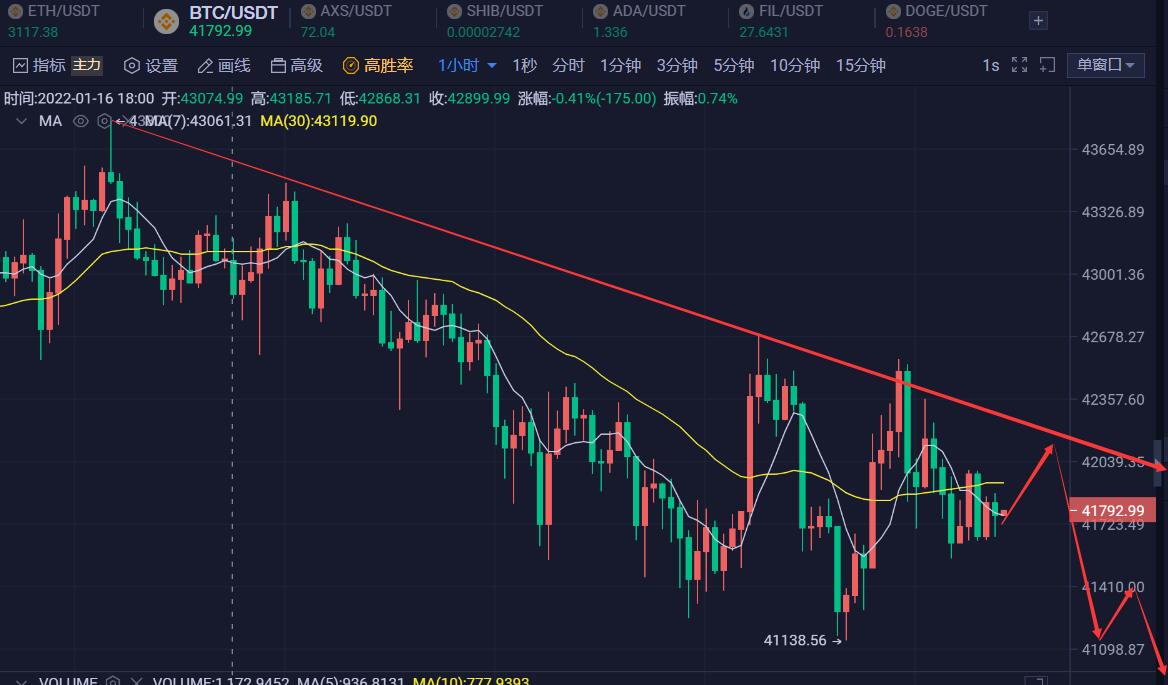The width and height of the screenshot is (1168, 685).
Task: Select the 分时 timeframe
Action: pos(568,66)
